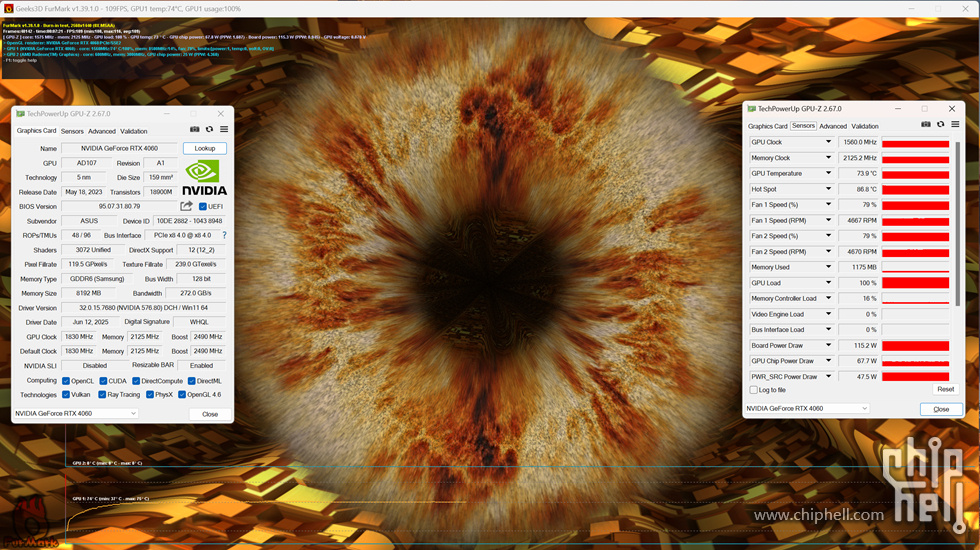This screenshot has height=550, width=980.
Task: Expand the PWR_SRC Power Draw dropdown arrow
Action: 828,376
